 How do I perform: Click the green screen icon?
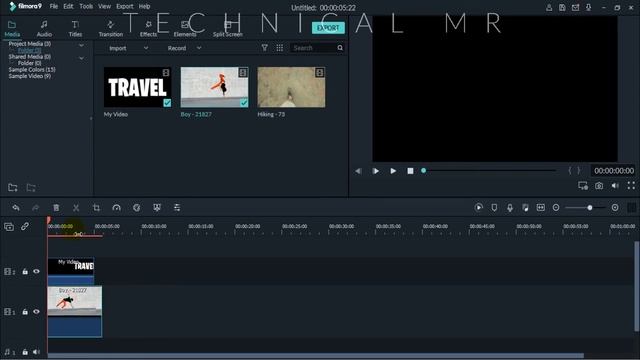(x=157, y=208)
